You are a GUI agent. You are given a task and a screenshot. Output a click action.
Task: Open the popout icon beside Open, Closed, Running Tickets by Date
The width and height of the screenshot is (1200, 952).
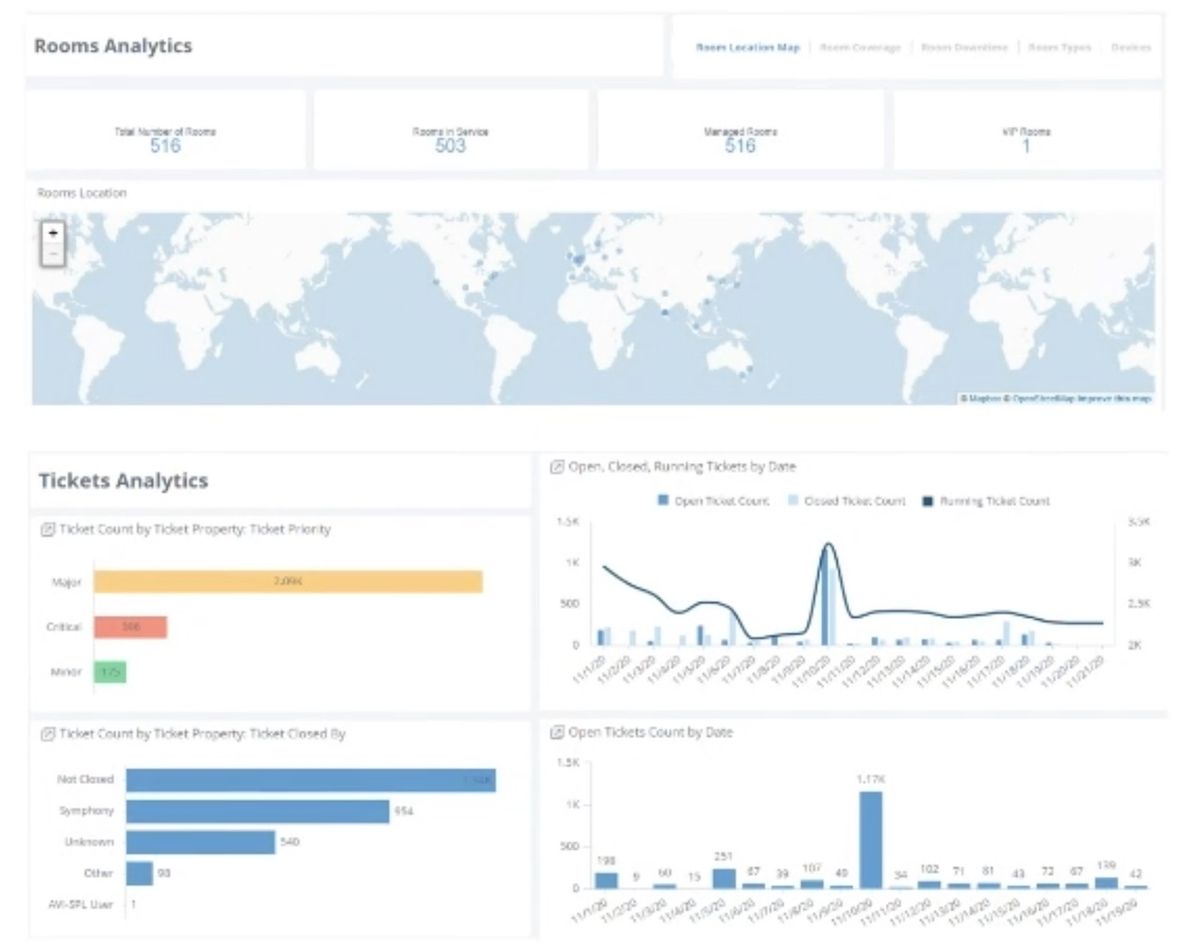coord(557,465)
